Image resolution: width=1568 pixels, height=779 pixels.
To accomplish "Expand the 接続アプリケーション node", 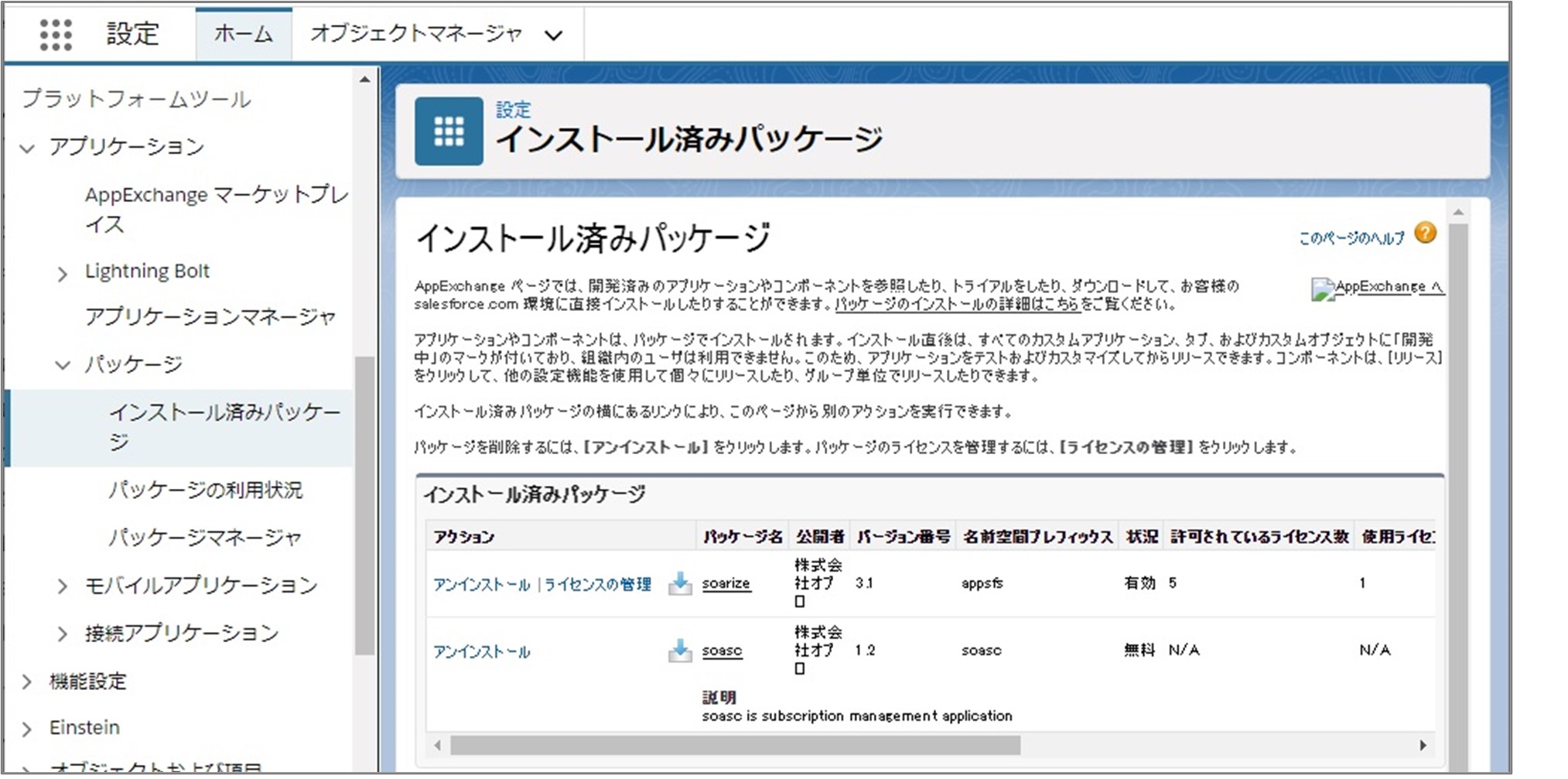I will [x=63, y=634].
